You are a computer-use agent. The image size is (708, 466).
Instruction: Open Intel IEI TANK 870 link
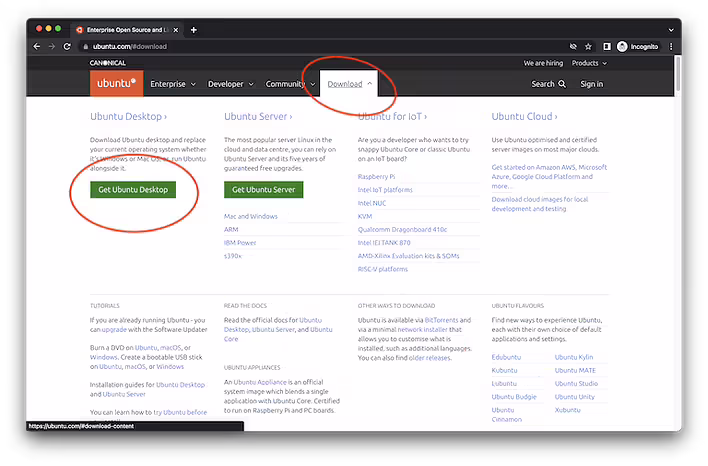[x=384, y=242]
